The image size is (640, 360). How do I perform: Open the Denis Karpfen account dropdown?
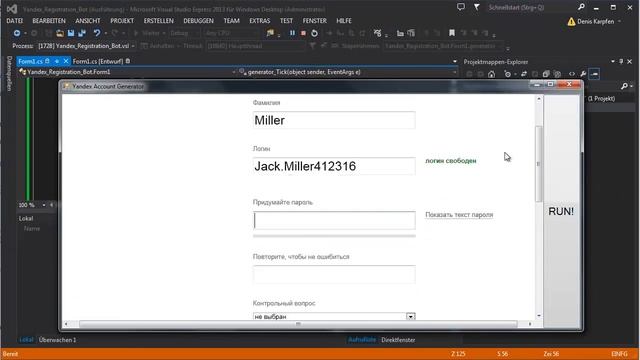click(x=599, y=21)
